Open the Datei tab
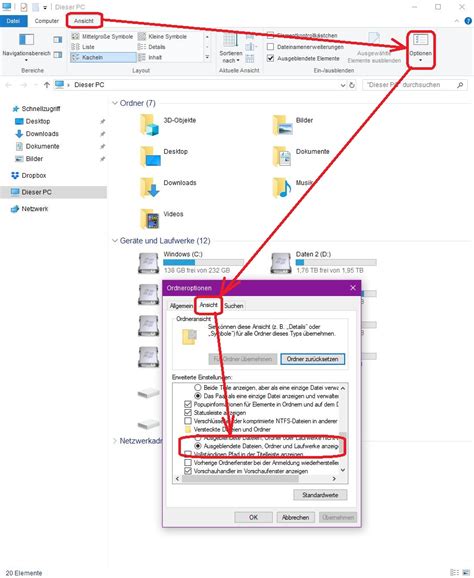The height and width of the screenshot is (578, 474). click(x=13, y=21)
